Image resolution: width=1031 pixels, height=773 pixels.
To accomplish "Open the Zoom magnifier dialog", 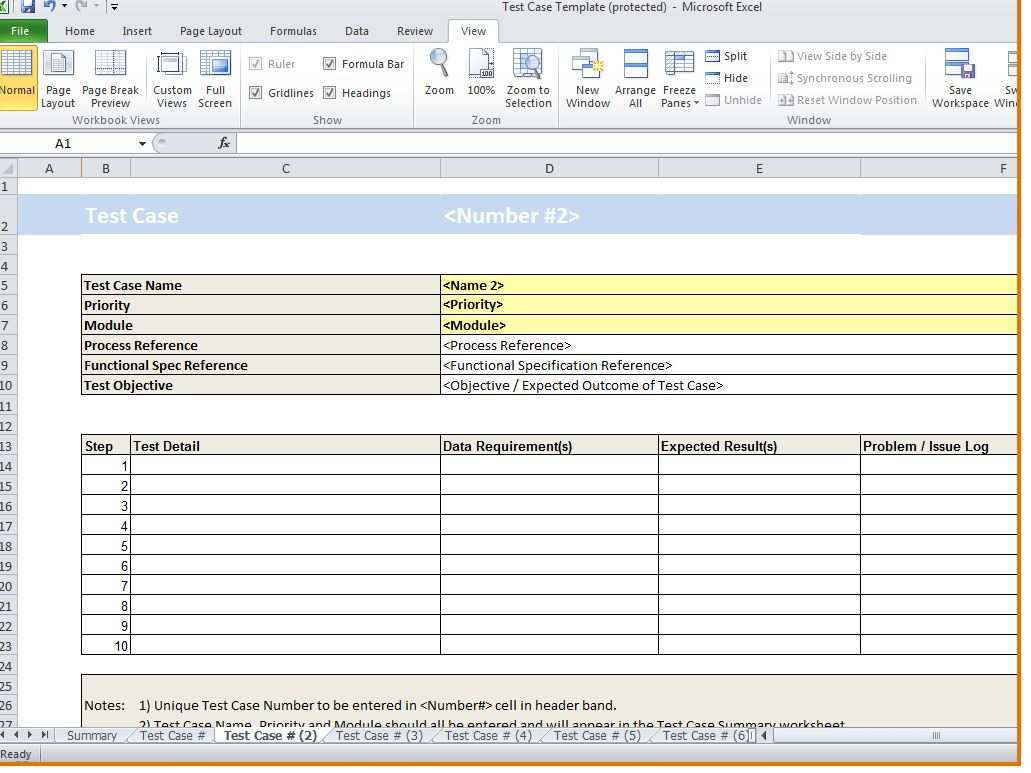I will pos(439,72).
